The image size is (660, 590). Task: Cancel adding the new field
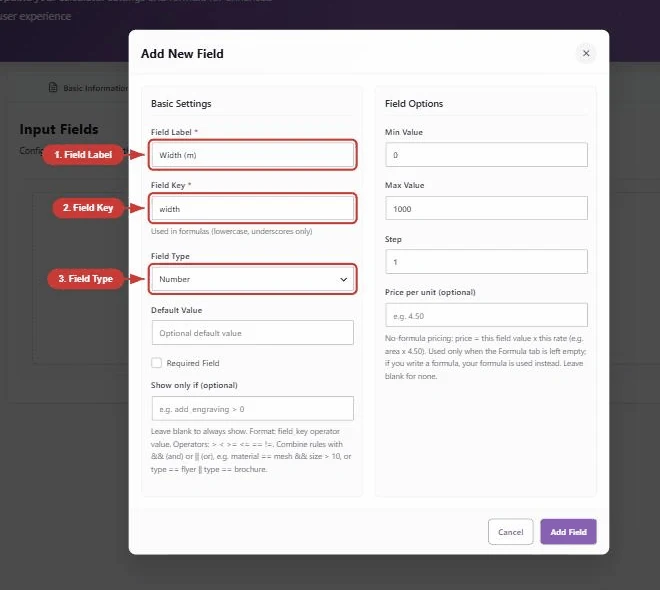[x=511, y=532]
